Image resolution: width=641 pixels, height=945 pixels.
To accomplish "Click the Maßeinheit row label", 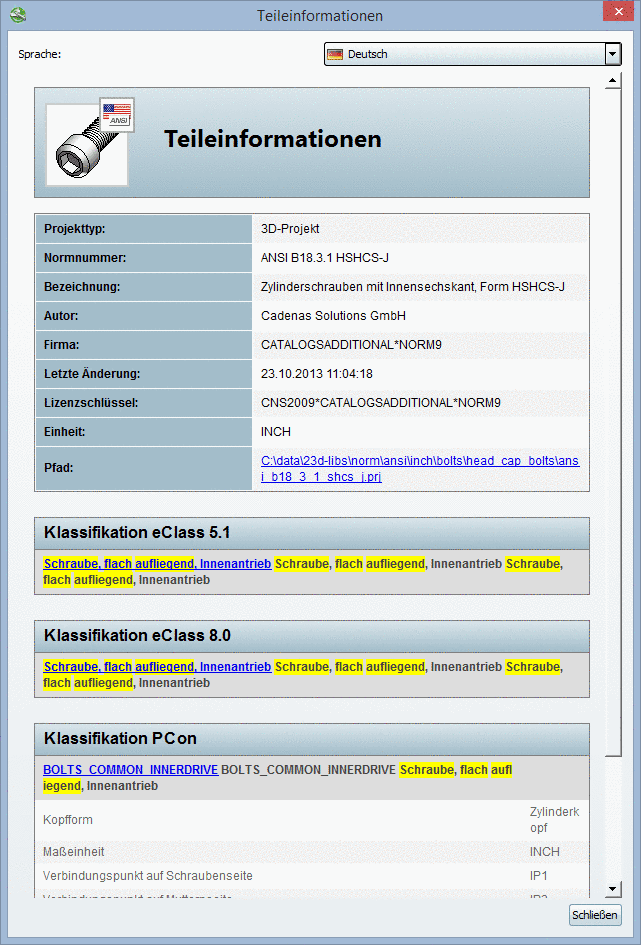I will pyautogui.click(x=74, y=852).
